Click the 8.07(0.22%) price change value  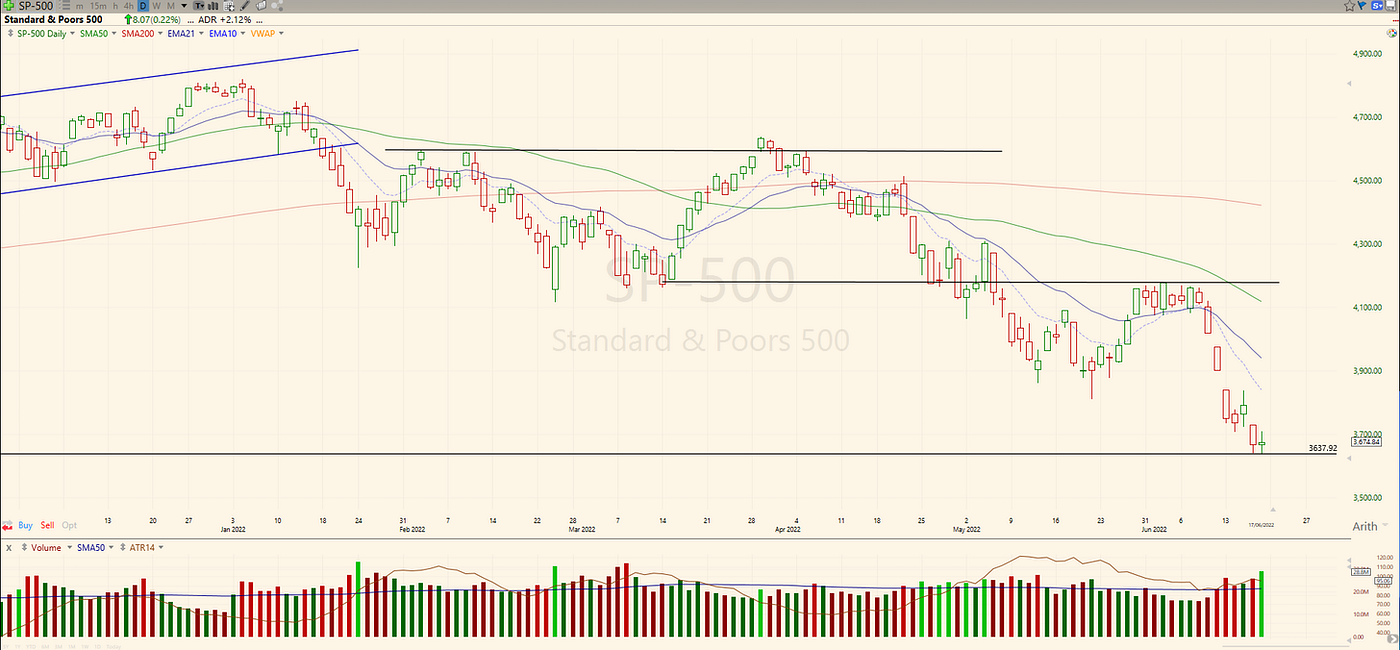point(156,20)
